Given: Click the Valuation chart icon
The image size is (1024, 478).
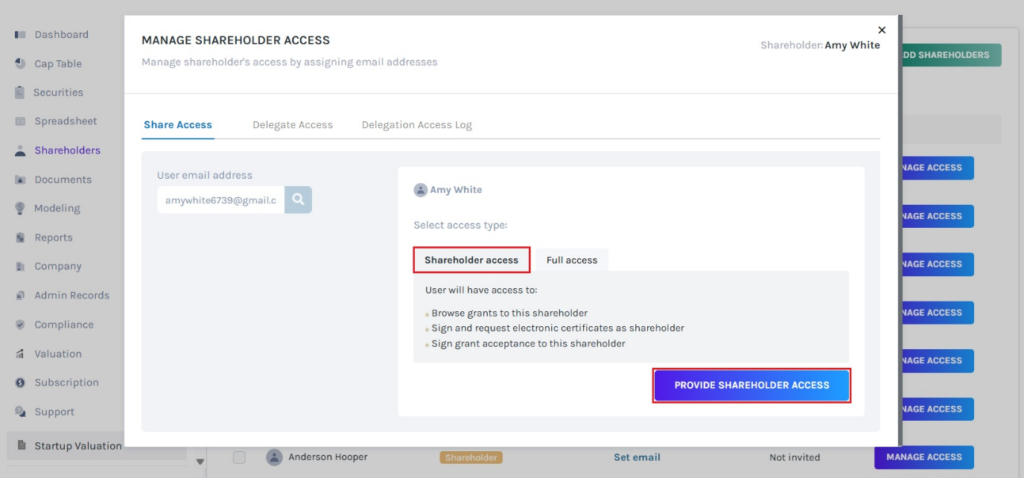Looking at the screenshot, I should tap(20, 354).
